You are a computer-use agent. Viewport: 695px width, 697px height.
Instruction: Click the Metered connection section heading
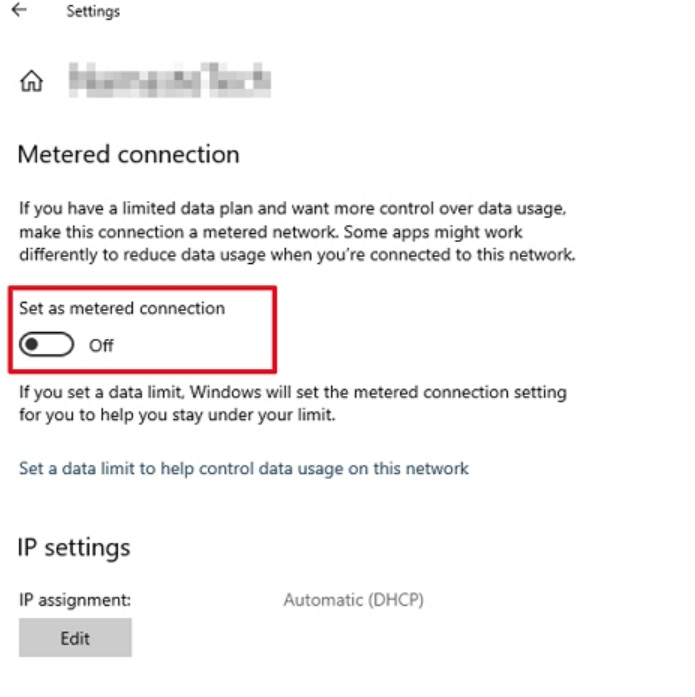pyautogui.click(x=129, y=155)
